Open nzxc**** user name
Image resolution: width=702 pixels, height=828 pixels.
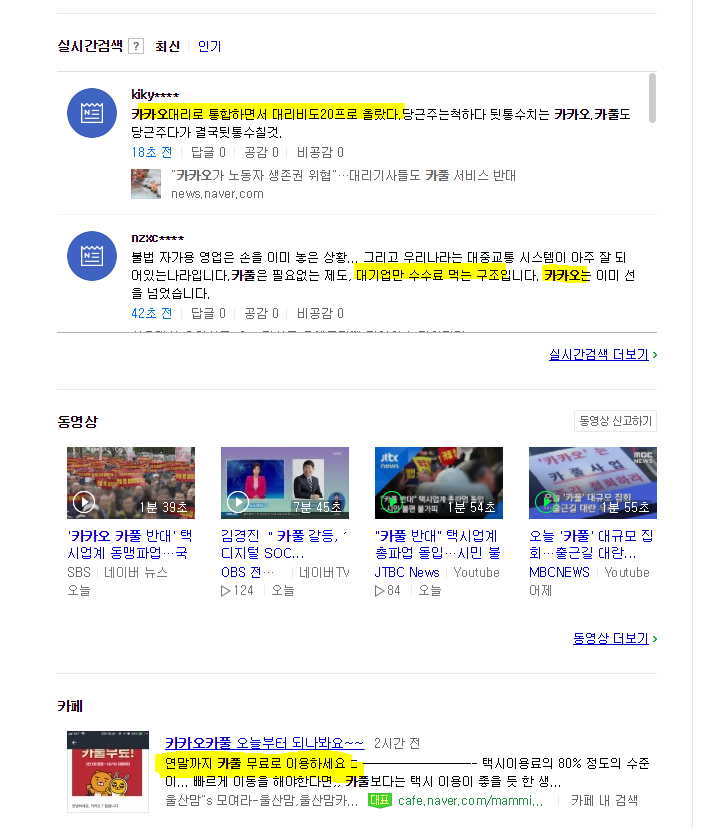click(x=157, y=238)
